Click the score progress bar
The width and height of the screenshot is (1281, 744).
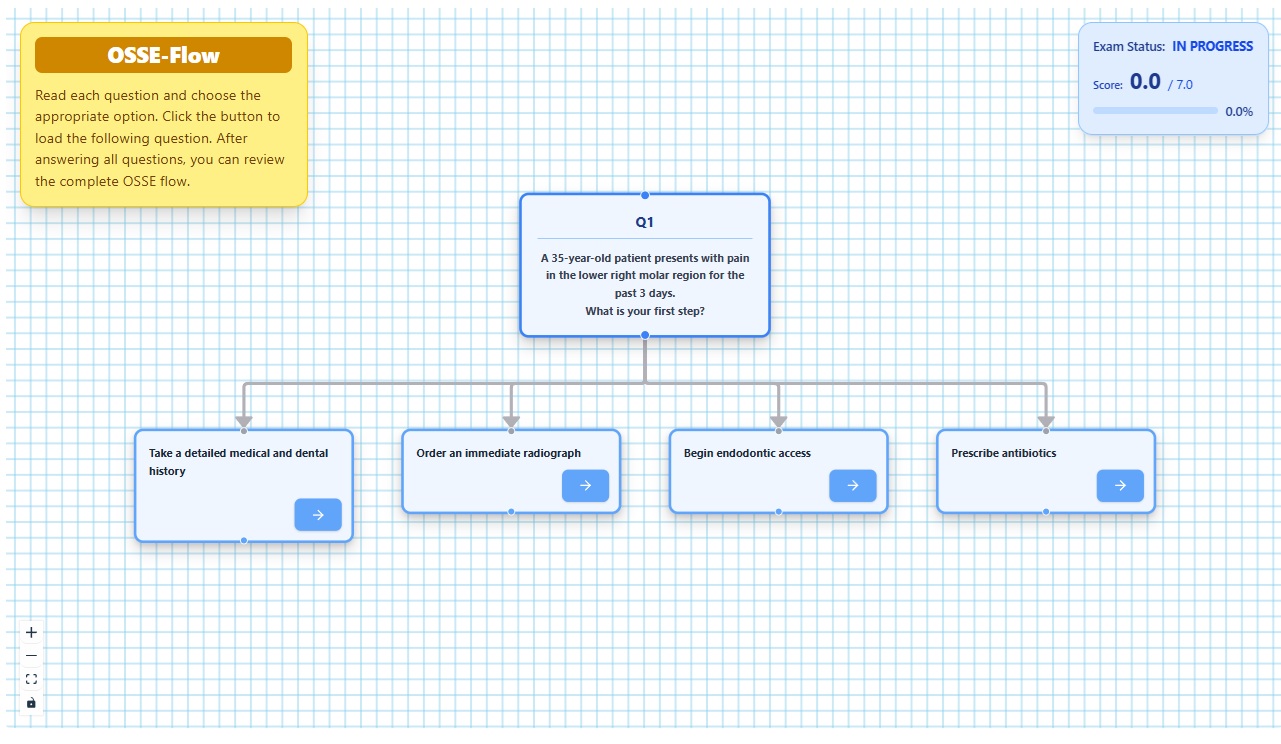click(1155, 111)
